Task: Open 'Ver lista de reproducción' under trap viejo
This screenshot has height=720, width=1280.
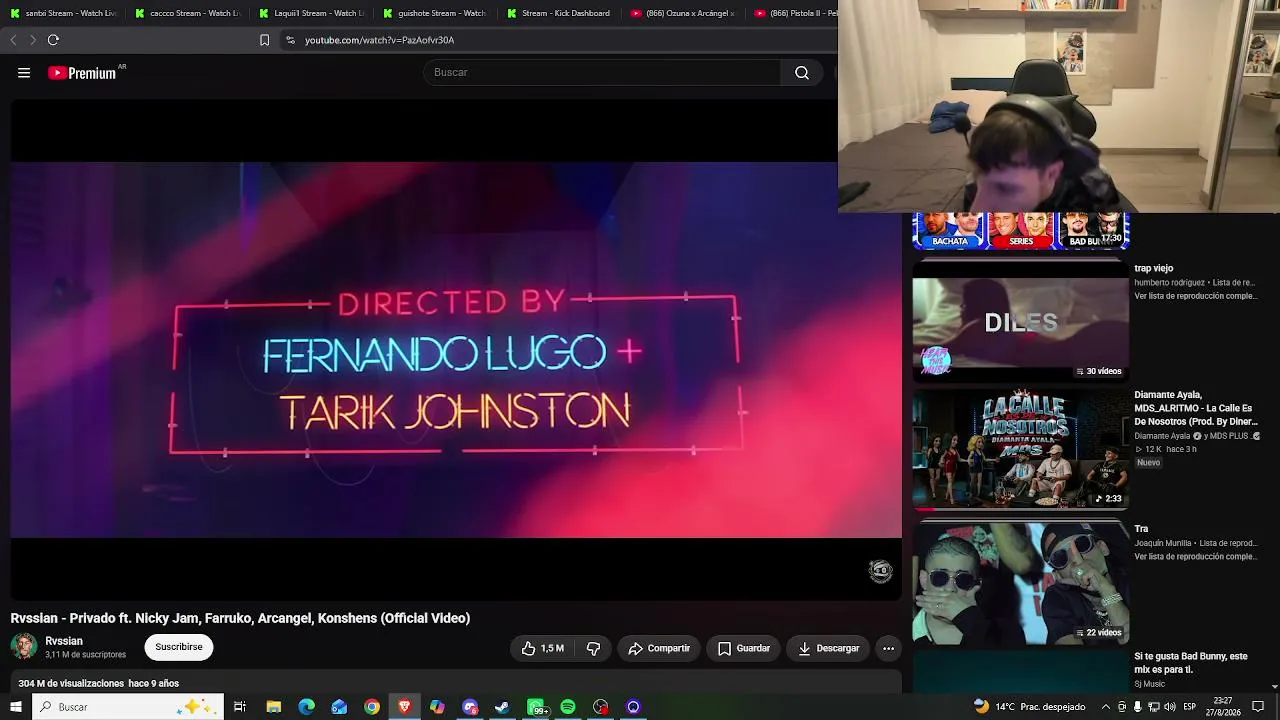Action: (x=1196, y=296)
